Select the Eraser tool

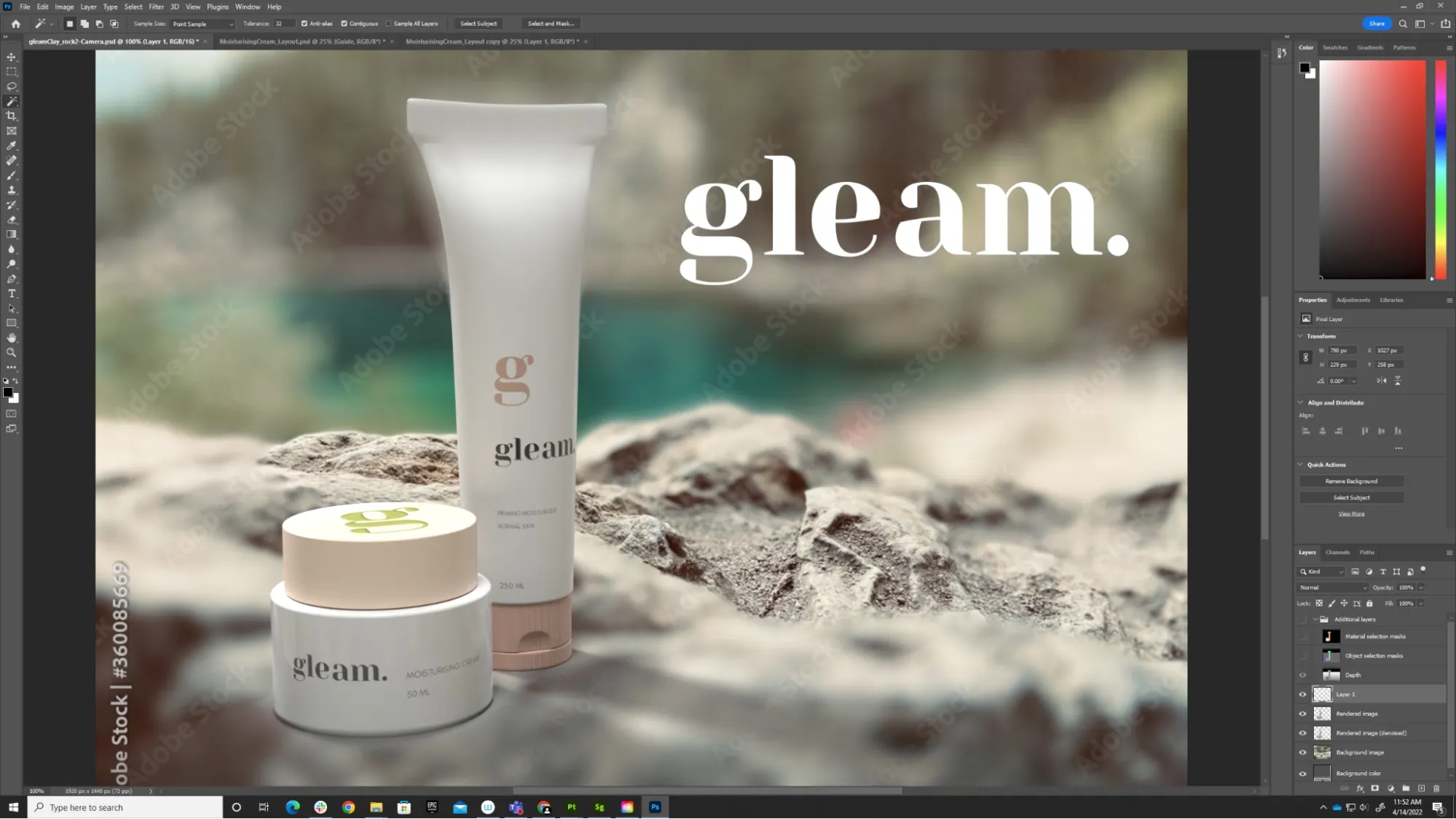tap(12, 220)
